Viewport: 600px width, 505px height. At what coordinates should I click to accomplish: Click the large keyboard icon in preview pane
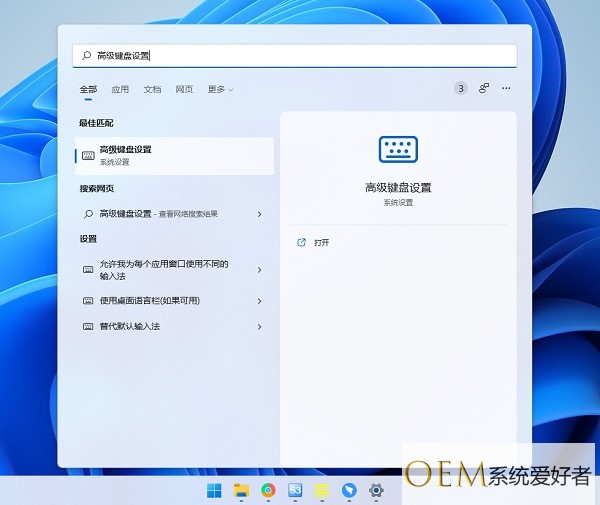click(x=398, y=149)
